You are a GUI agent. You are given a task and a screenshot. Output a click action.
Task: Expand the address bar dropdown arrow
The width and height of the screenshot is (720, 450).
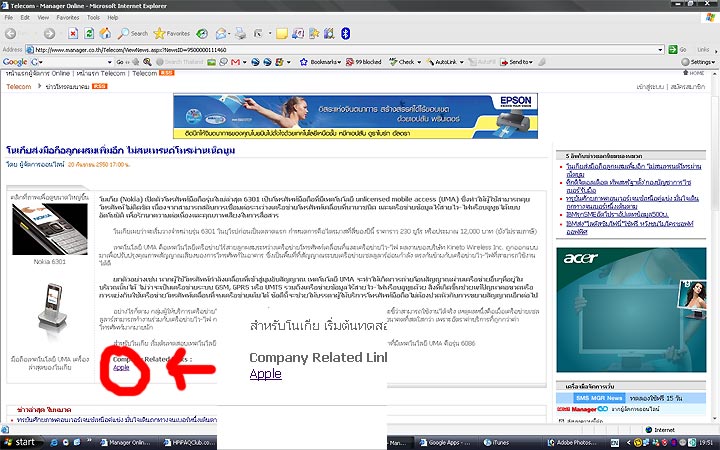click(x=660, y=49)
